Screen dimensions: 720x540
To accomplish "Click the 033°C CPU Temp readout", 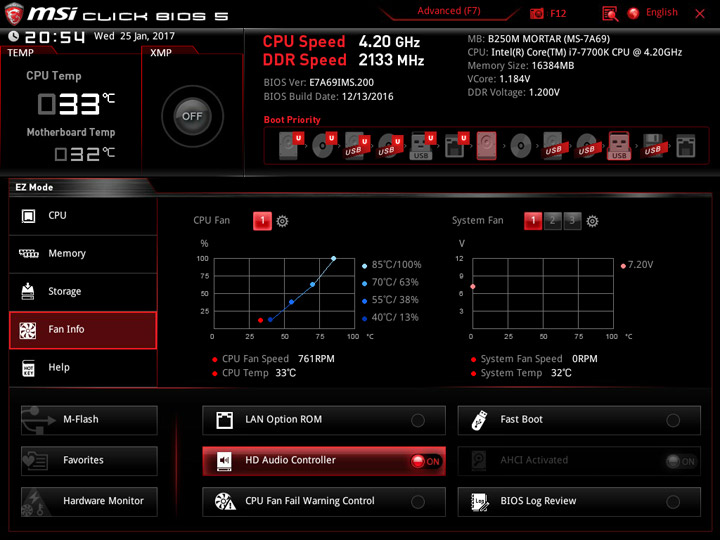I will pyautogui.click(x=76, y=104).
